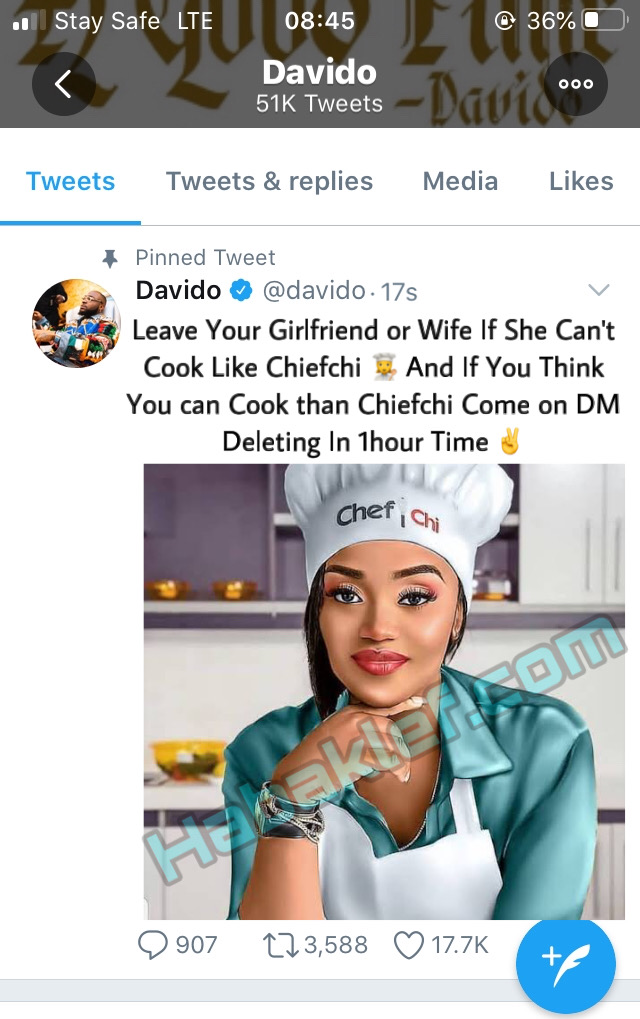Open the Chef Chi tweet image
640x1019 pixels.
click(384, 690)
